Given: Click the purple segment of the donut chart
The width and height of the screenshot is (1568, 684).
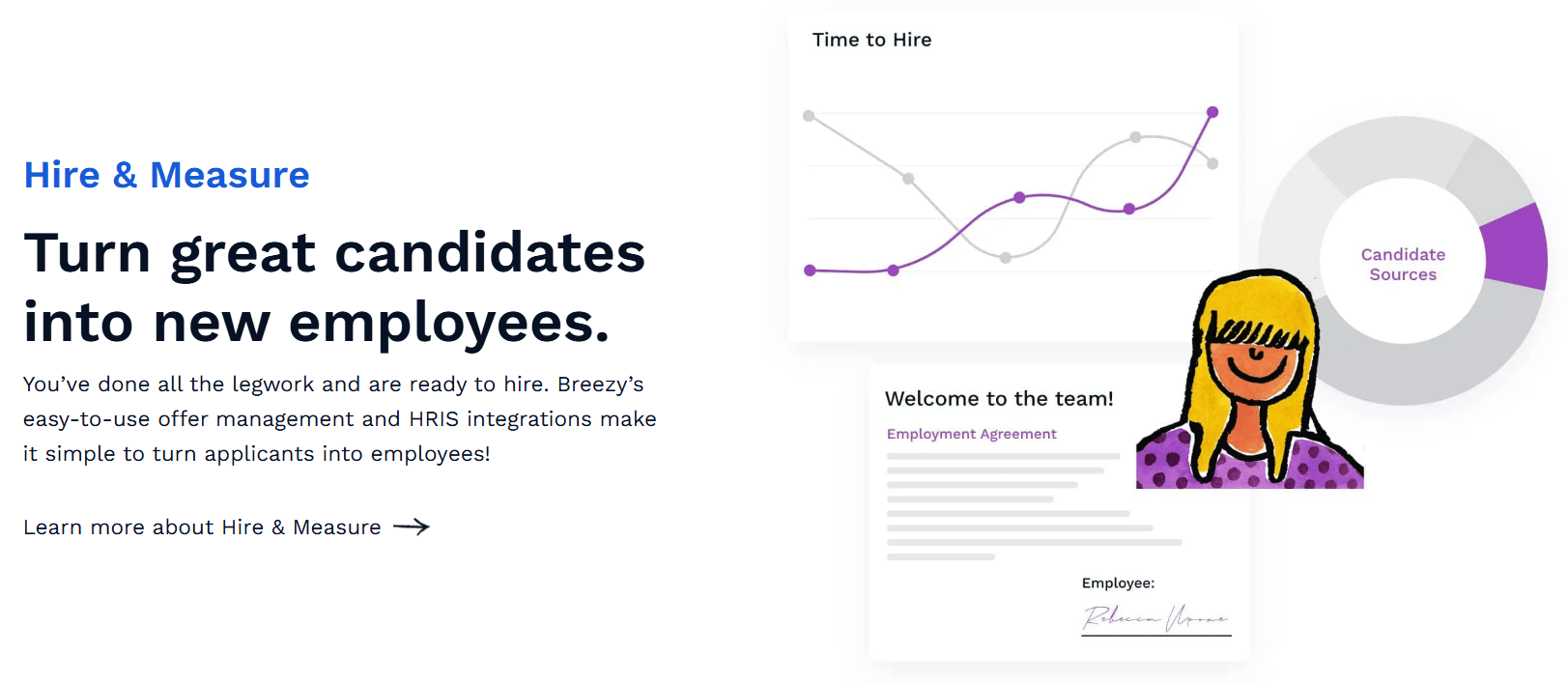Looking at the screenshot, I should tap(1516, 247).
